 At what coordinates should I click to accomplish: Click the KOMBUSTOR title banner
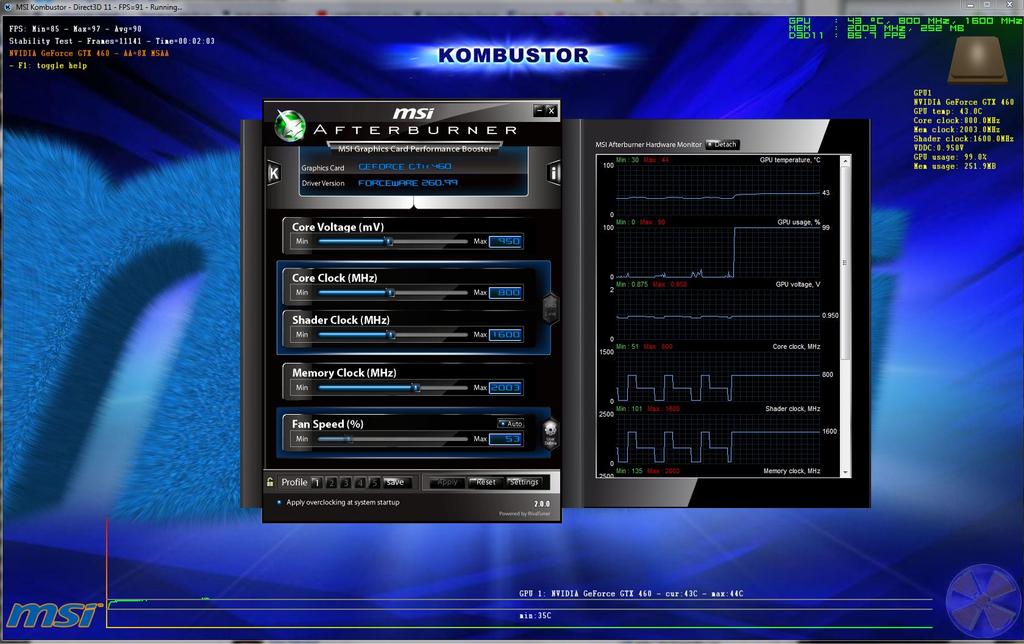[513, 56]
